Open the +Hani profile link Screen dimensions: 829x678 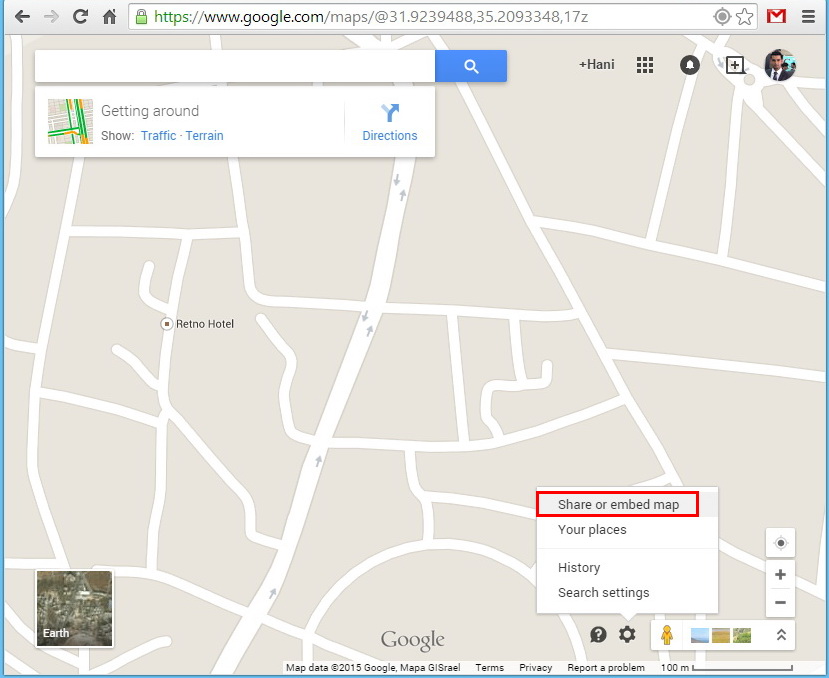point(597,65)
